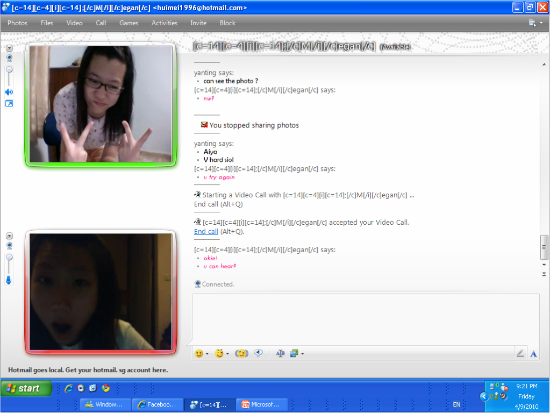
Task: Open the background dropdown arrow
Action: (x=303, y=354)
